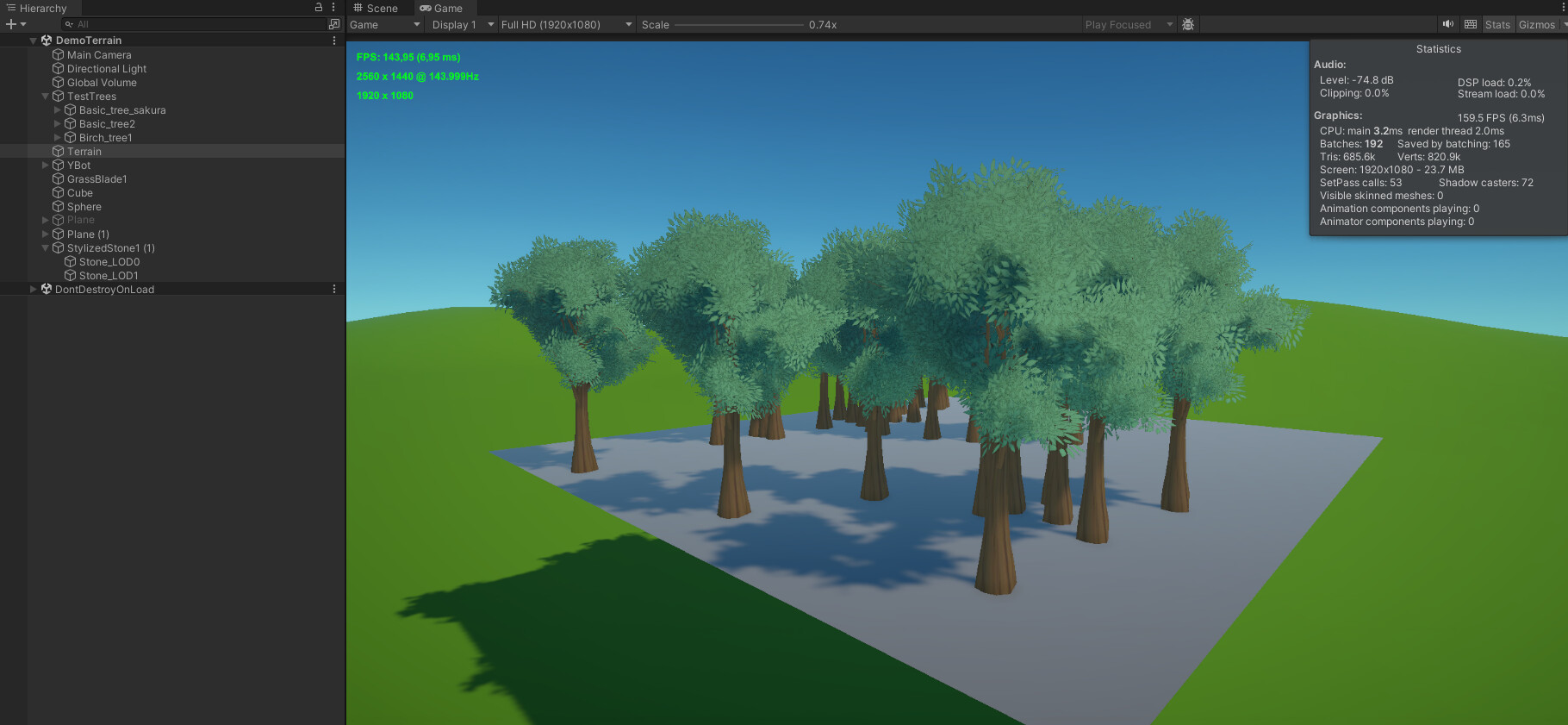Click the object icon next to Birch_tree1
This screenshot has height=725, width=1568.
tap(71, 137)
